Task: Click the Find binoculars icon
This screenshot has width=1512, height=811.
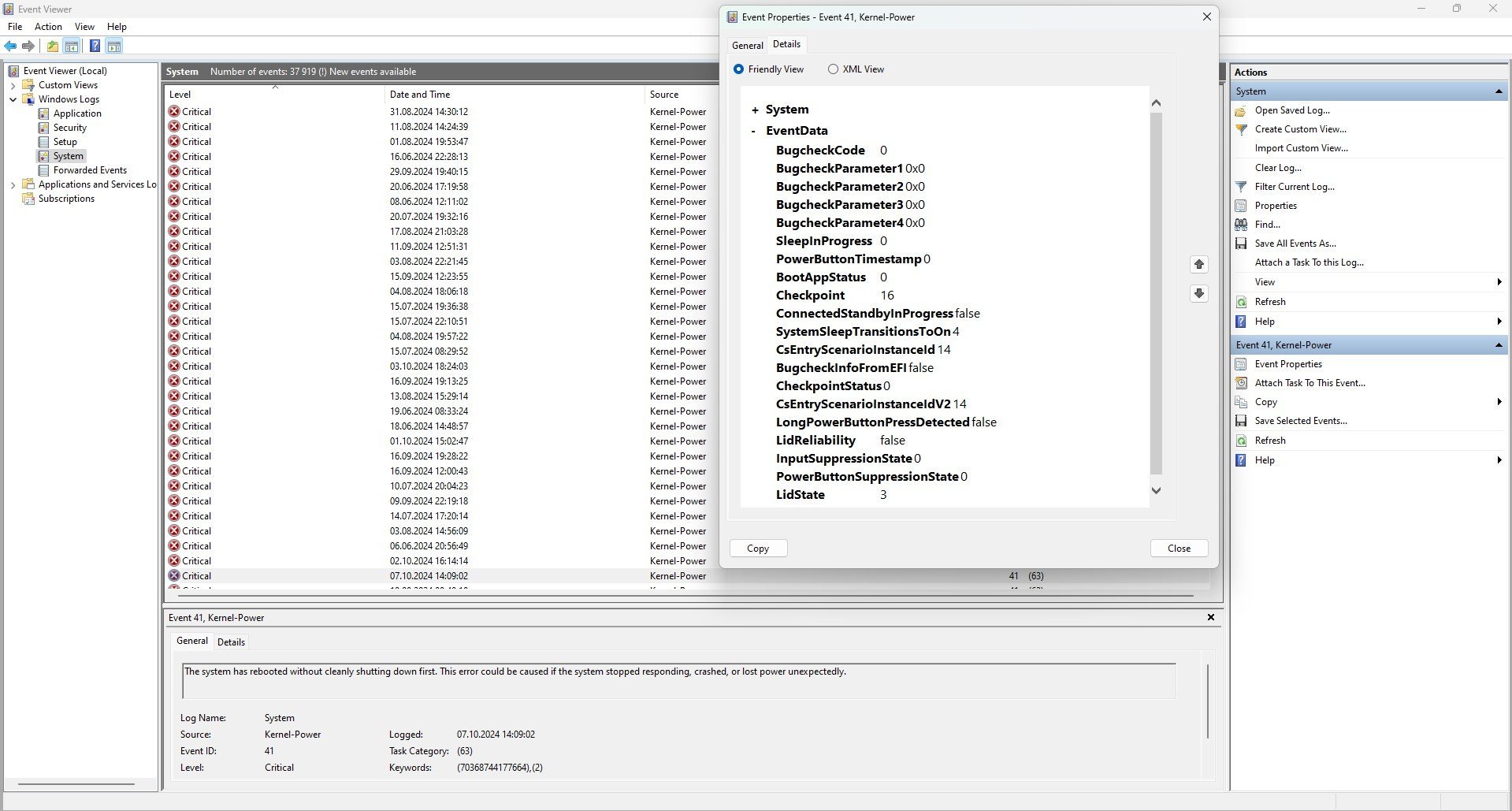Action: click(x=1241, y=225)
